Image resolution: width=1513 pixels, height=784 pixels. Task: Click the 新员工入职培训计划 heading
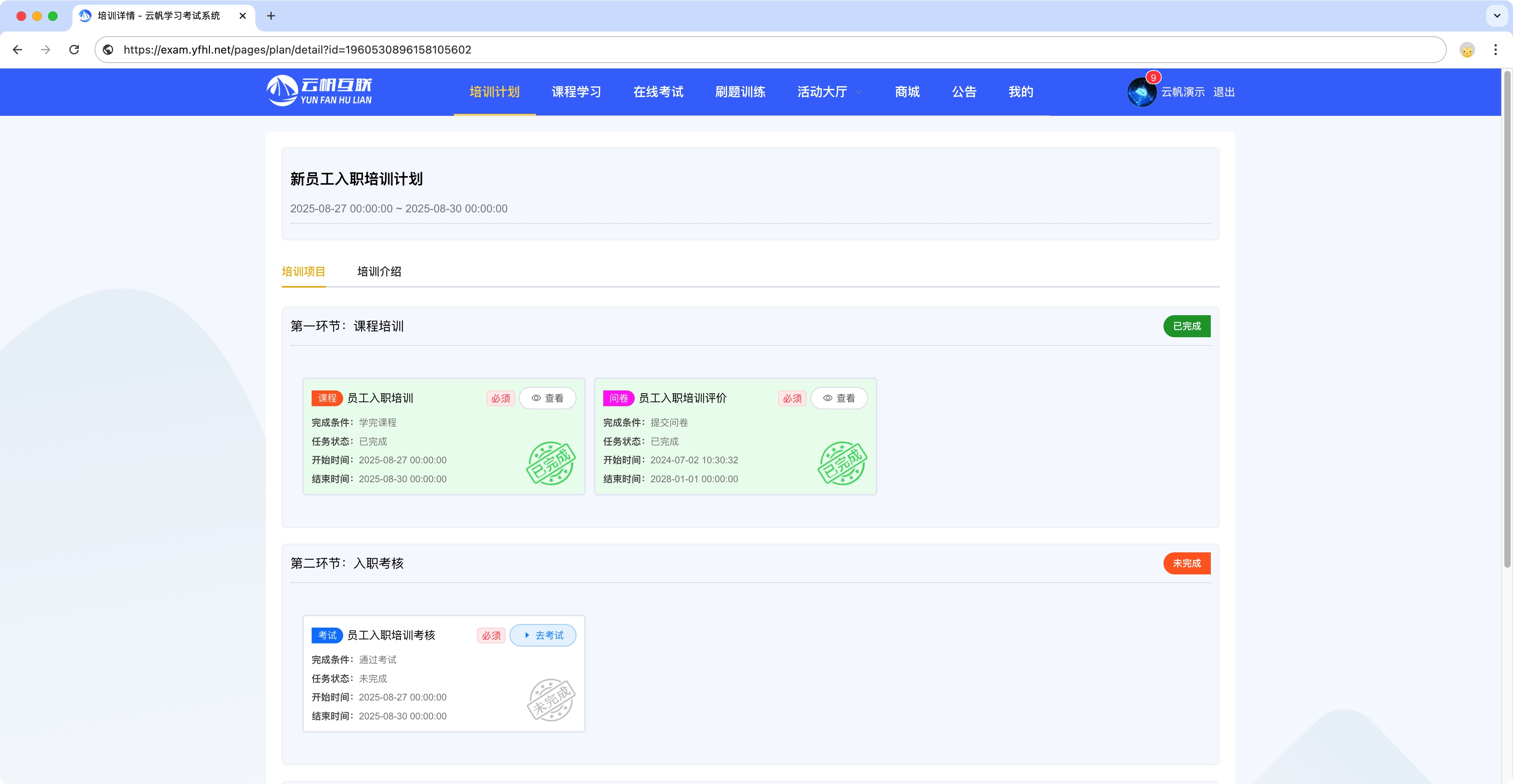coord(357,179)
